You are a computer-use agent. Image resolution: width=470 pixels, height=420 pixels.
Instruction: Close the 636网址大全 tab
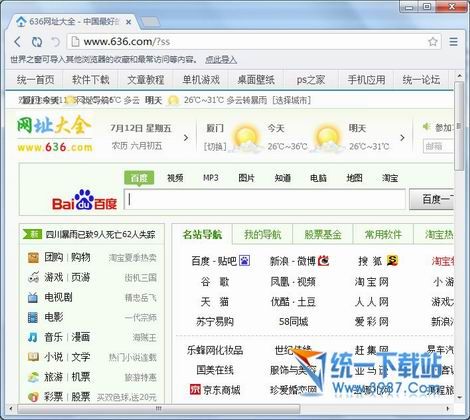point(128,22)
